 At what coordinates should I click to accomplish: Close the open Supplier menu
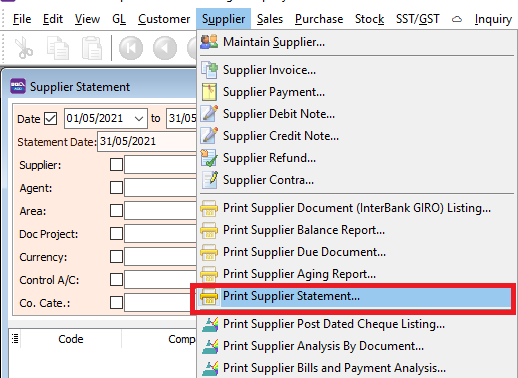[x=223, y=19]
